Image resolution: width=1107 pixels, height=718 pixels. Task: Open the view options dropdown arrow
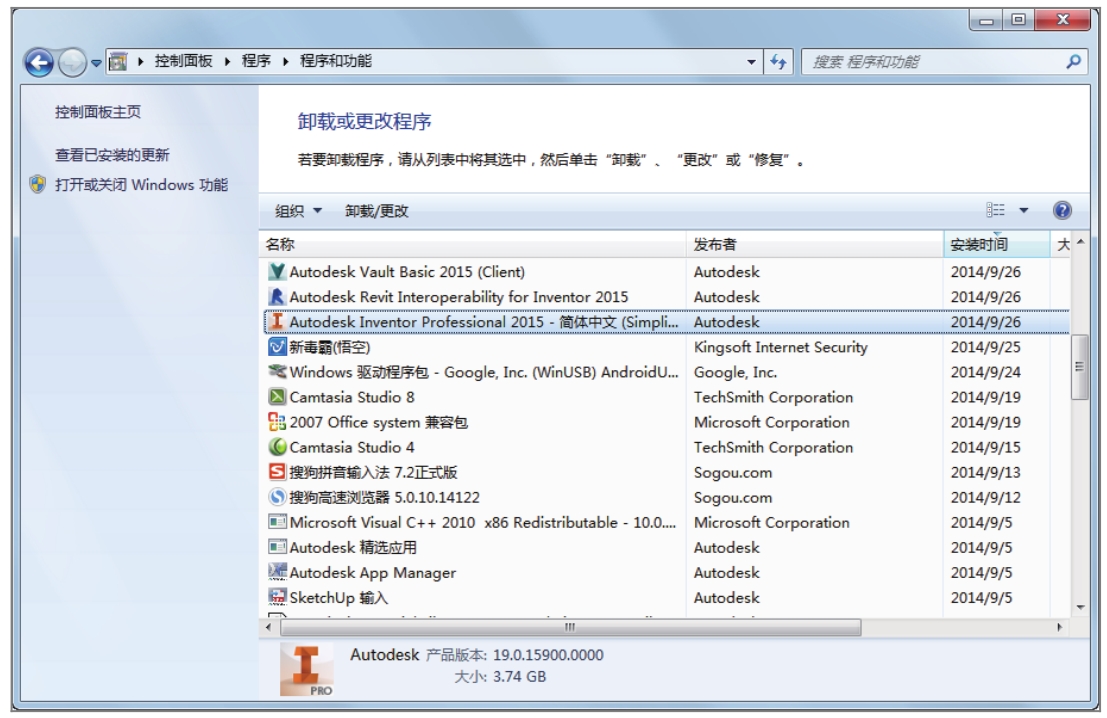pyautogui.click(x=1024, y=210)
